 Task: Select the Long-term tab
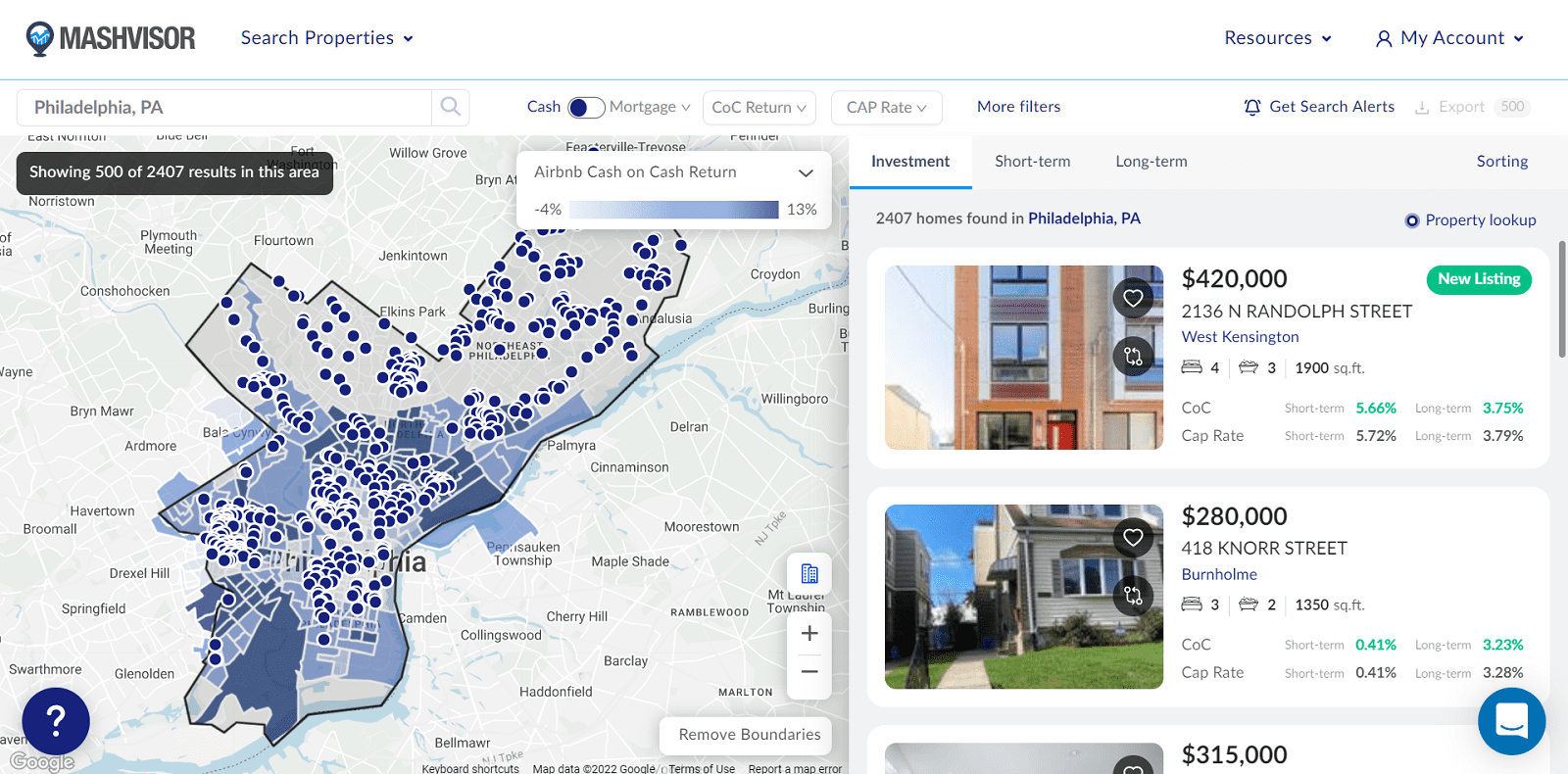[x=1151, y=162]
